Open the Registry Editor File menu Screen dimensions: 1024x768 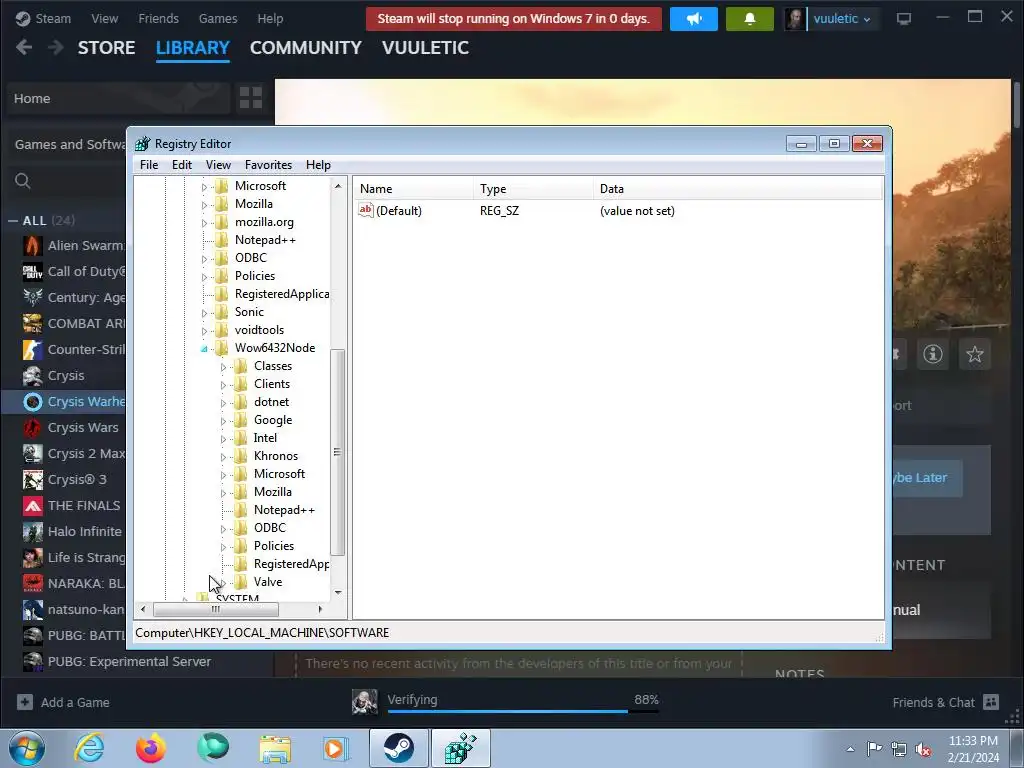tap(149, 165)
